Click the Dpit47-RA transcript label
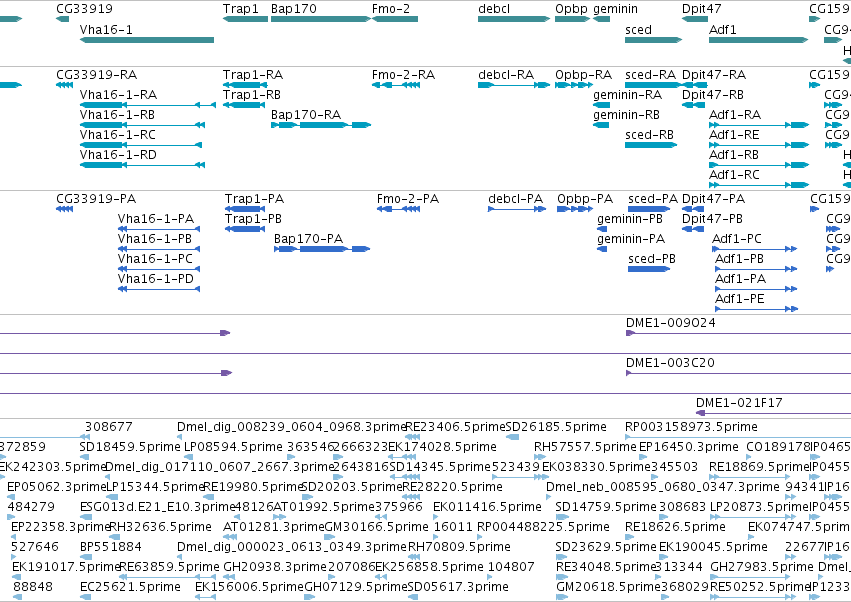Viewport: 851px width, 602px height. click(714, 74)
